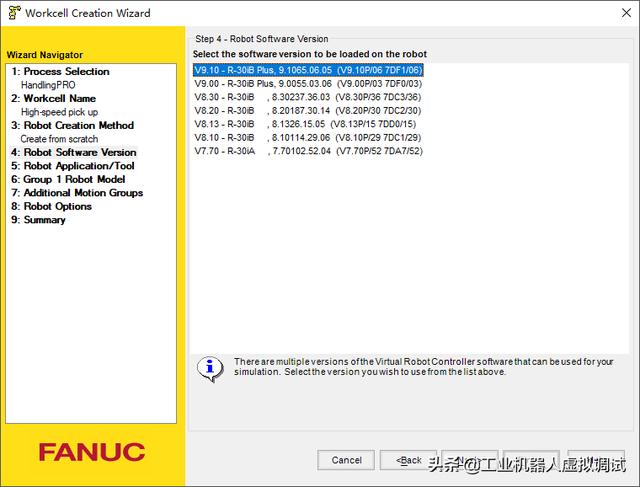
Task: Choose V8.20 R-30iB software version
Action: tap(308, 111)
